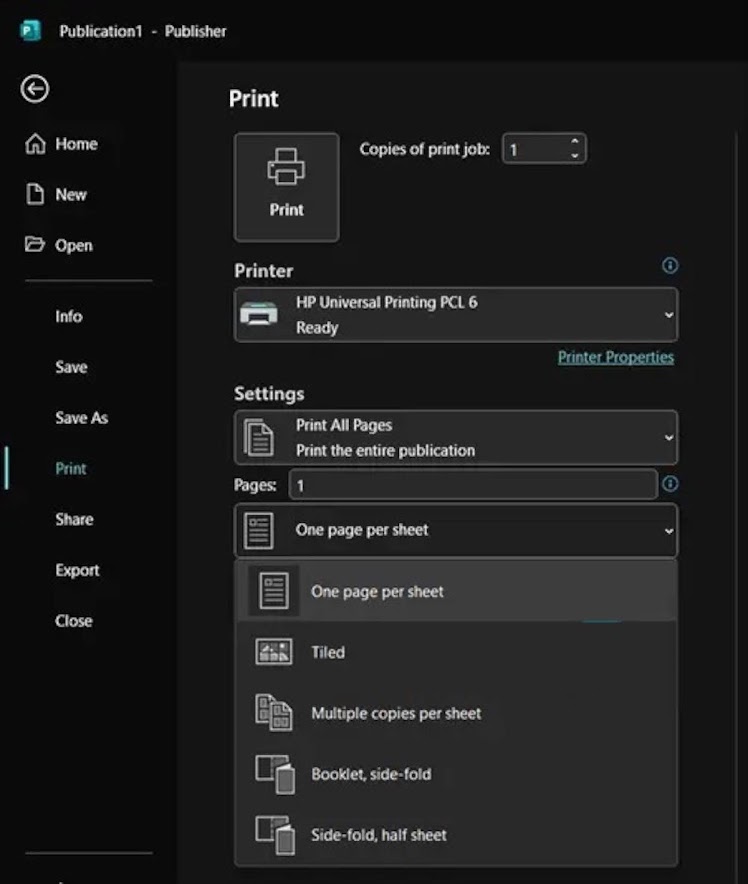This screenshot has height=884, width=748.
Task: Click the page icon in the collapsed layout dropdown
Action: click(x=259, y=531)
